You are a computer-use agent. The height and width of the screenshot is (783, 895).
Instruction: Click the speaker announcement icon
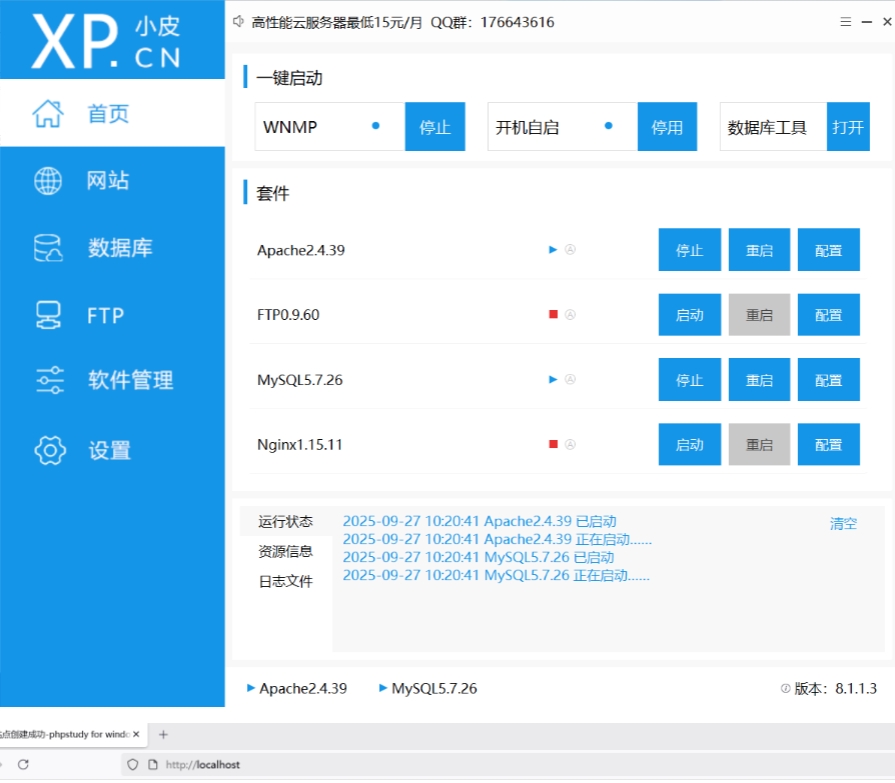[x=238, y=22]
